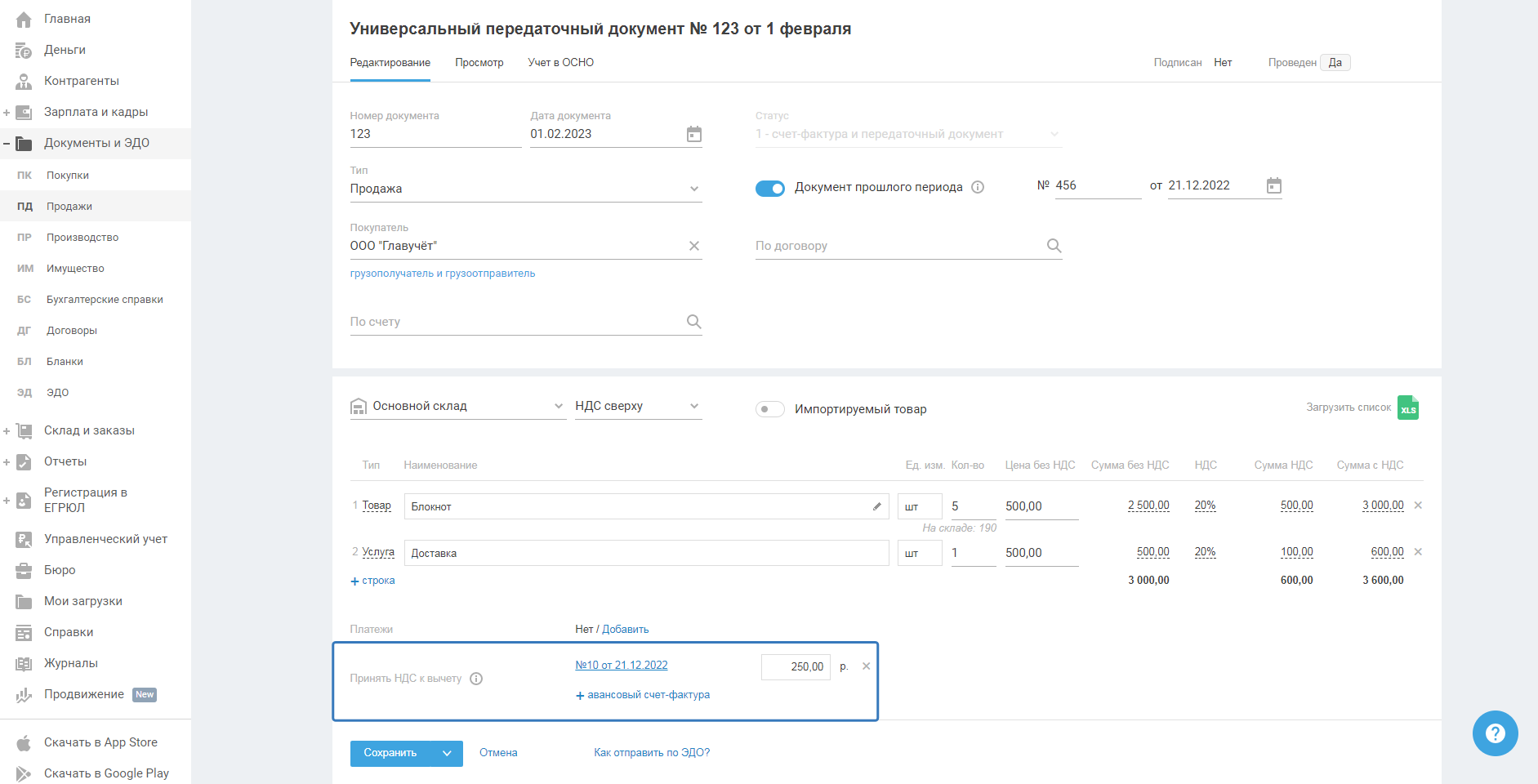Toggle the 'Проведен' Да switch
Screen dimensions: 1538x784
tap(1335, 63)
